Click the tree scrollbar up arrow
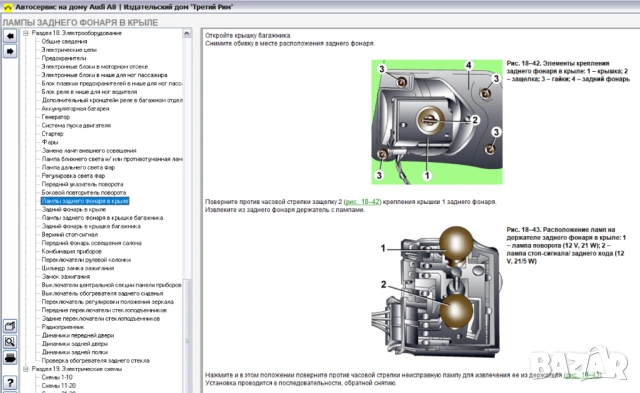 (x=187, y=33)
